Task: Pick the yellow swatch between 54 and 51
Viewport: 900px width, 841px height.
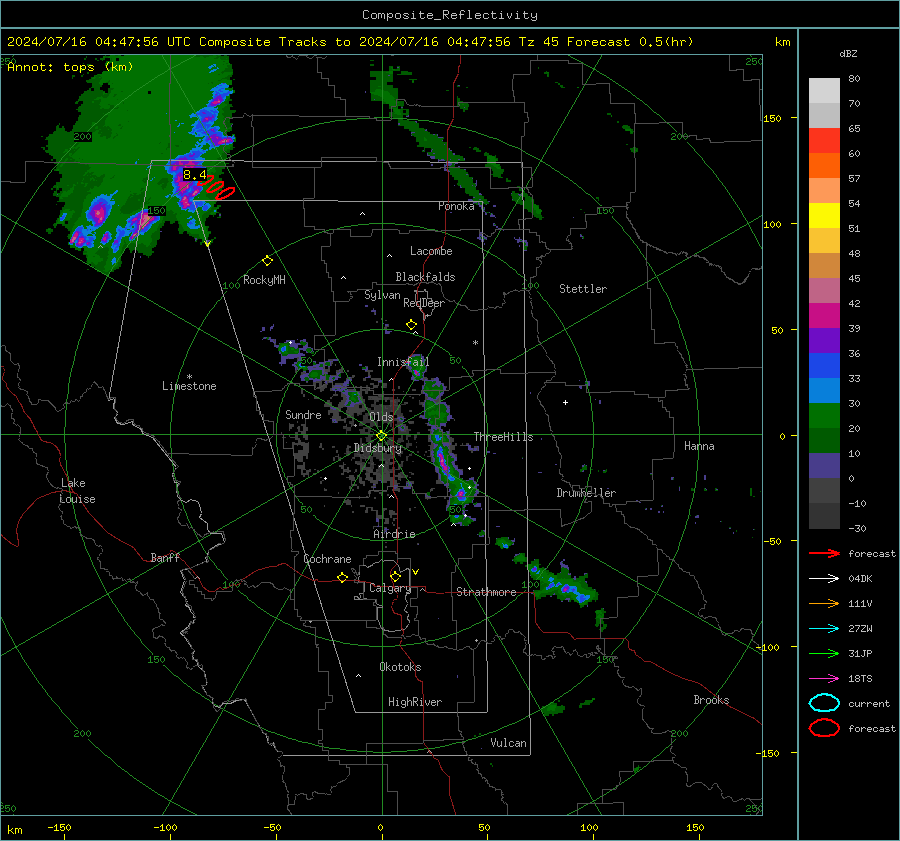Action: 824,216
